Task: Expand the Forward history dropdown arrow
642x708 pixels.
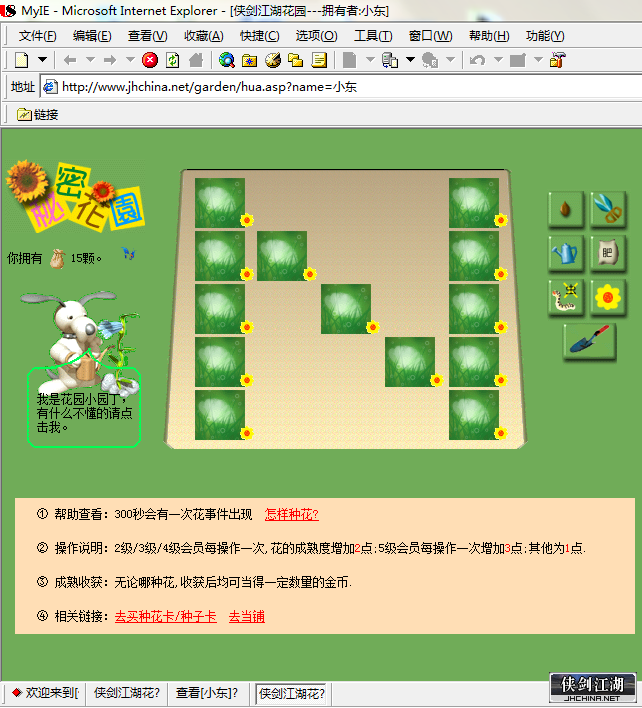Action: coord(130,59)
